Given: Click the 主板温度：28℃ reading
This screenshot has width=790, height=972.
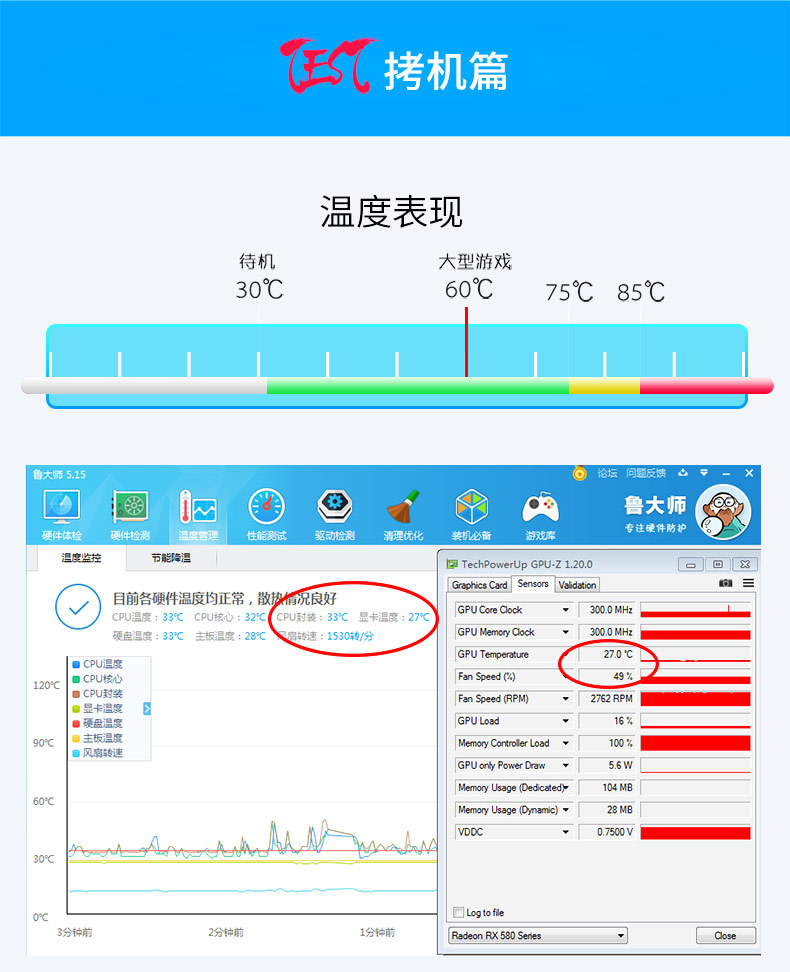Looking at the screenshot, I should coord(230,636).
